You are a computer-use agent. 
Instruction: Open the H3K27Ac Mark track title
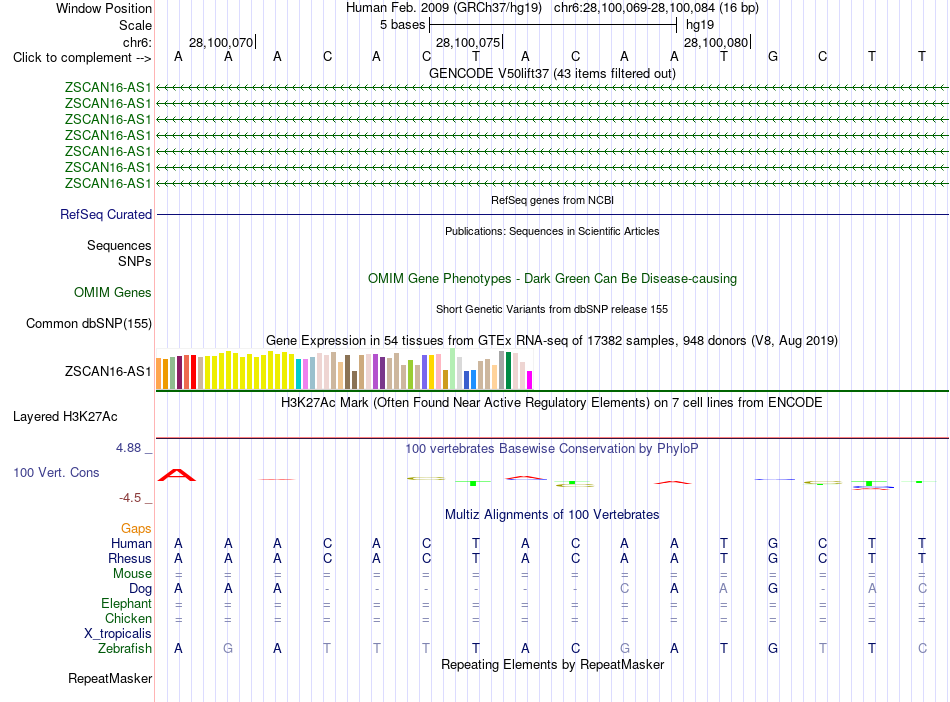(x=551, y=403)
